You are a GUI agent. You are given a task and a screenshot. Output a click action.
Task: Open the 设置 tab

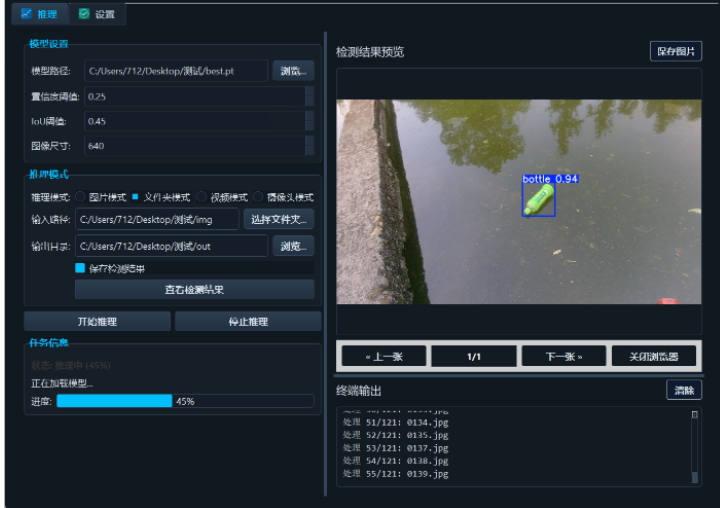97,14
